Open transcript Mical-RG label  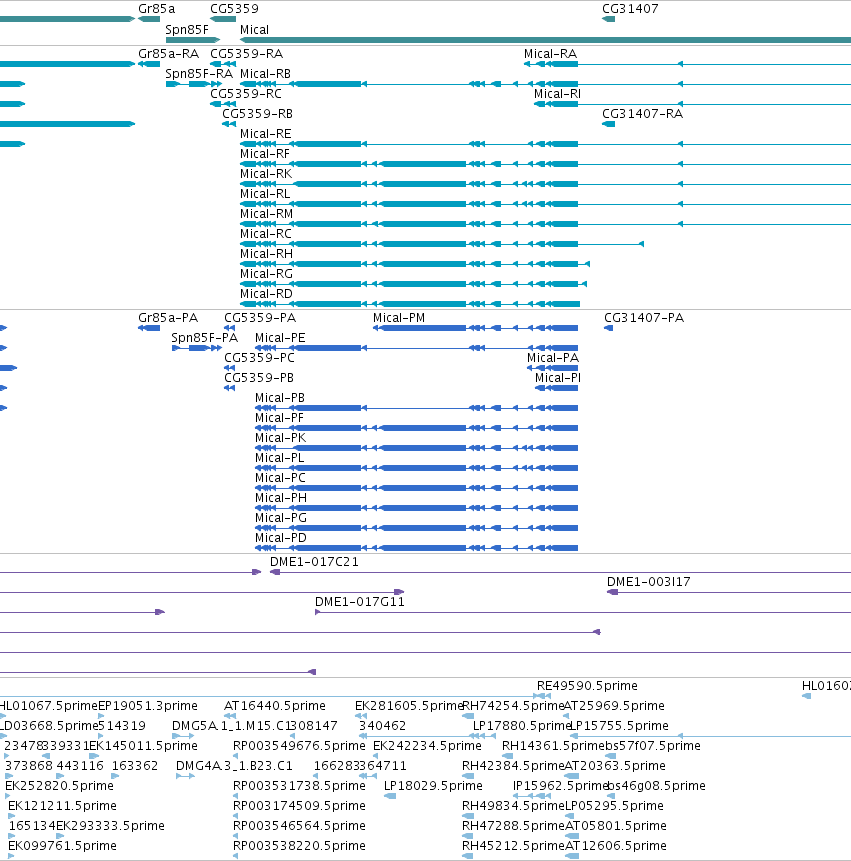click(x=266, y=274)
